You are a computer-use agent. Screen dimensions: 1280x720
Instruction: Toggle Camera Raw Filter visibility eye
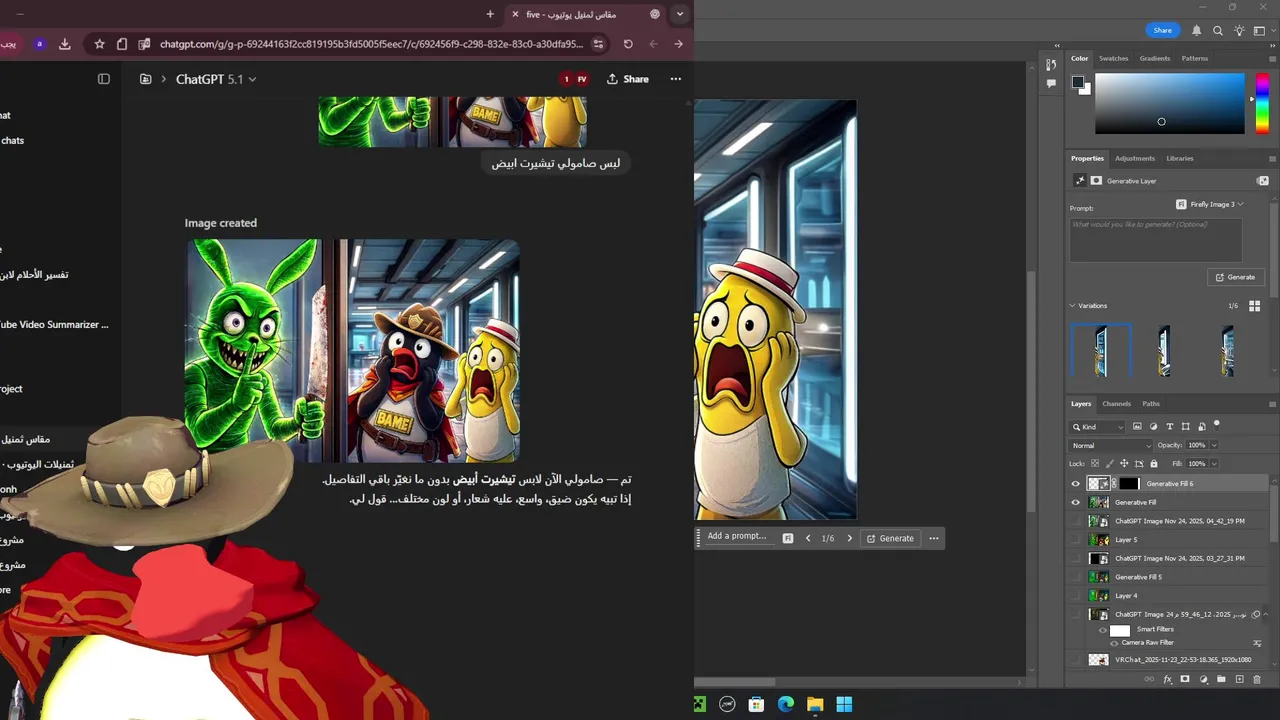click(1114, 643)
